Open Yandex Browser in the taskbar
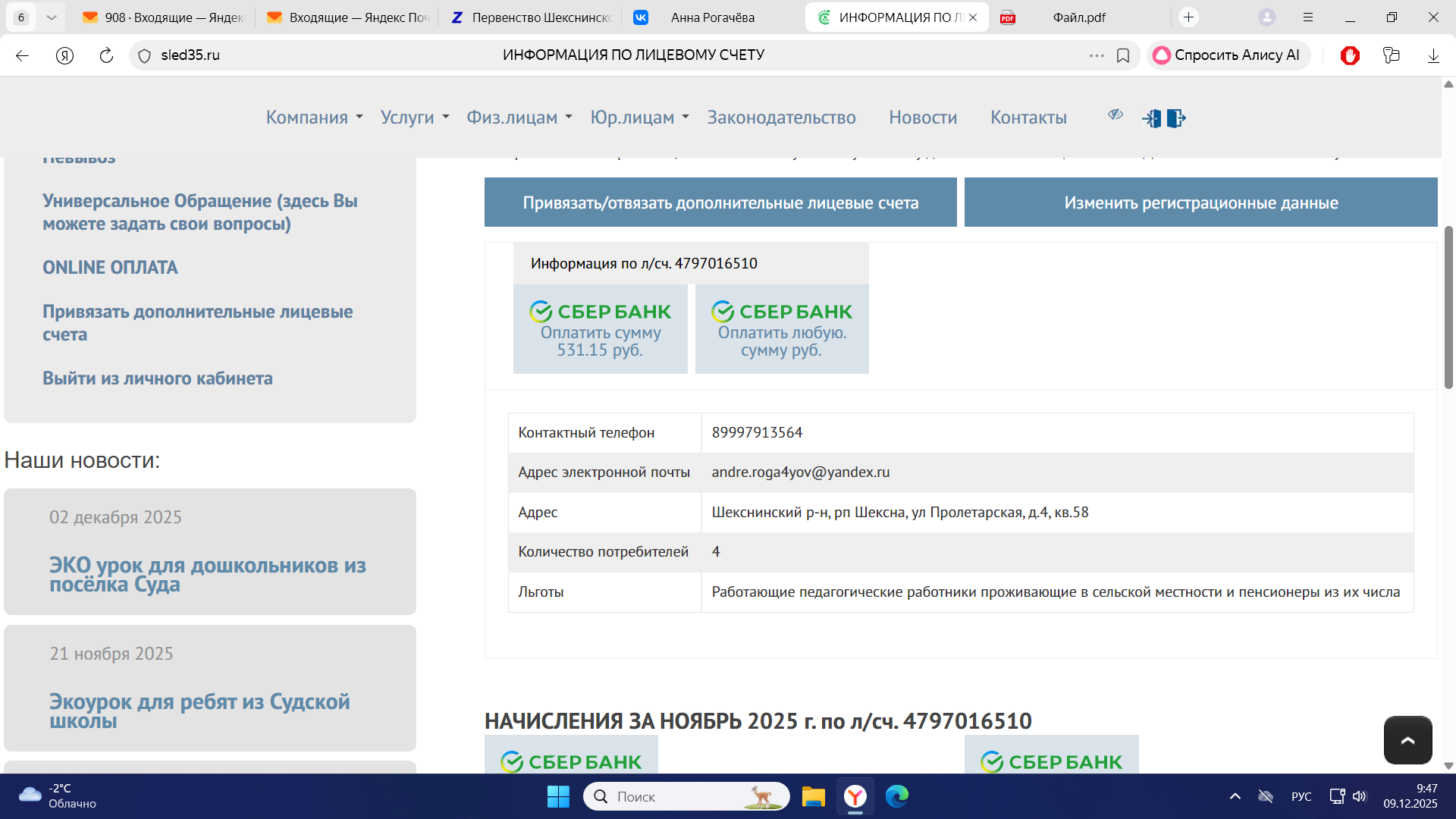This screenshot has height=819, width=1456. coord(855,796)
